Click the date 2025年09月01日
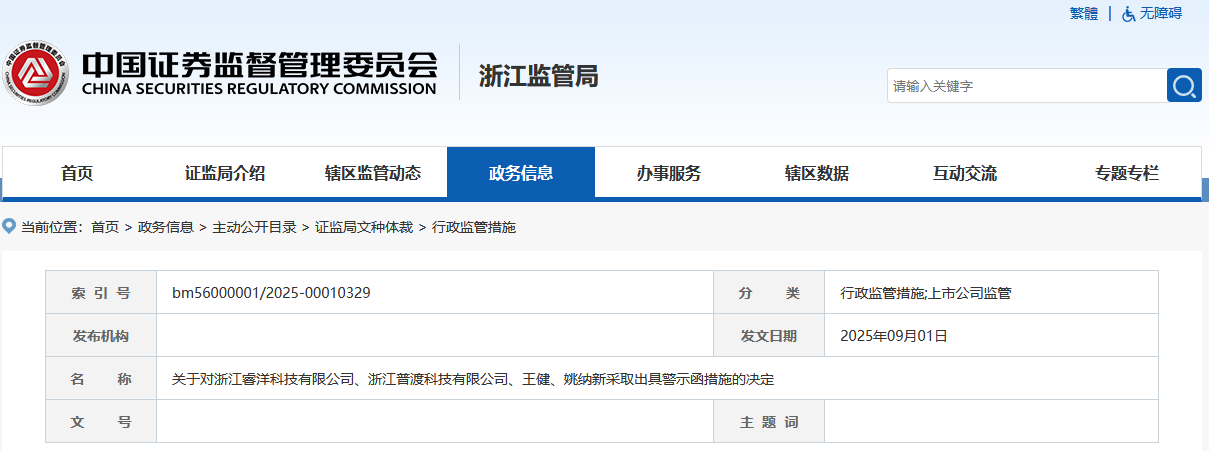The width and height of the screenshot is (1209, 451). (x=894, y=336)
